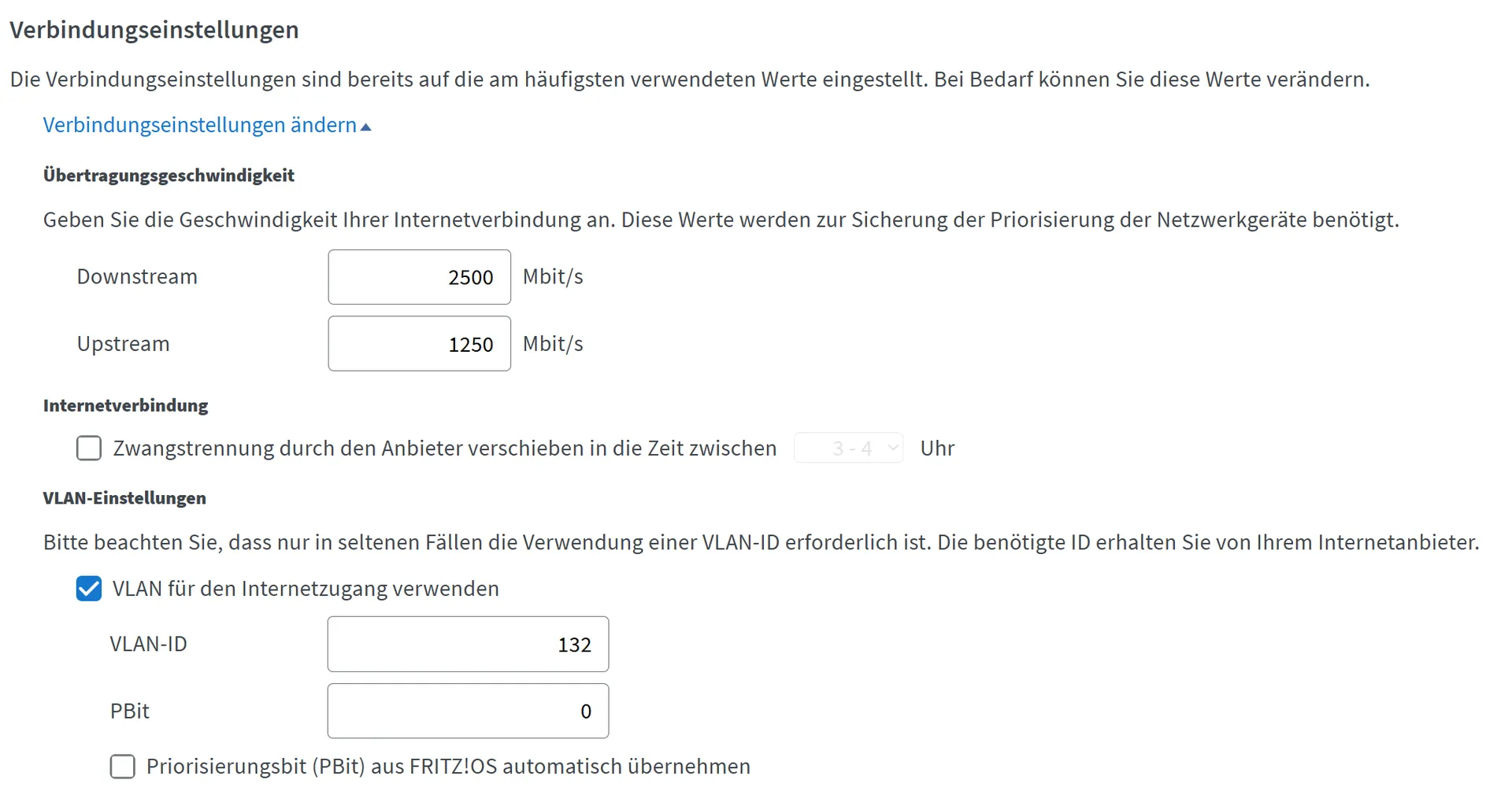Click the Downstream speed input field
This screenshot has height=802, width=1512.
pyautogui.click(x=420, y=277)
